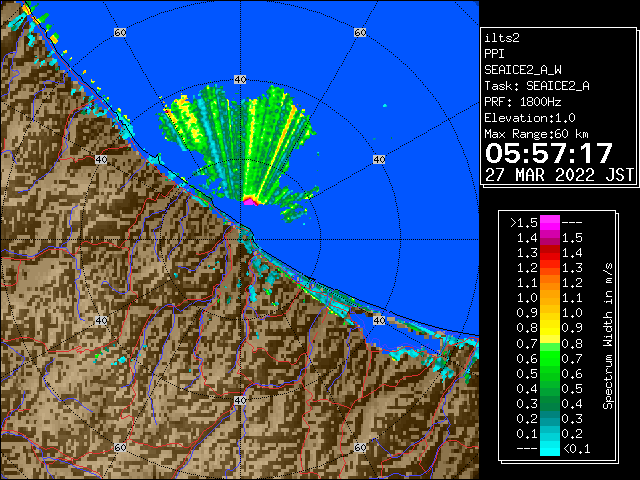Screen dimensions: 640x480
Task: Select the "Elevation:1.0" readout
Action: pyautogui.click(x=530, y=118)
